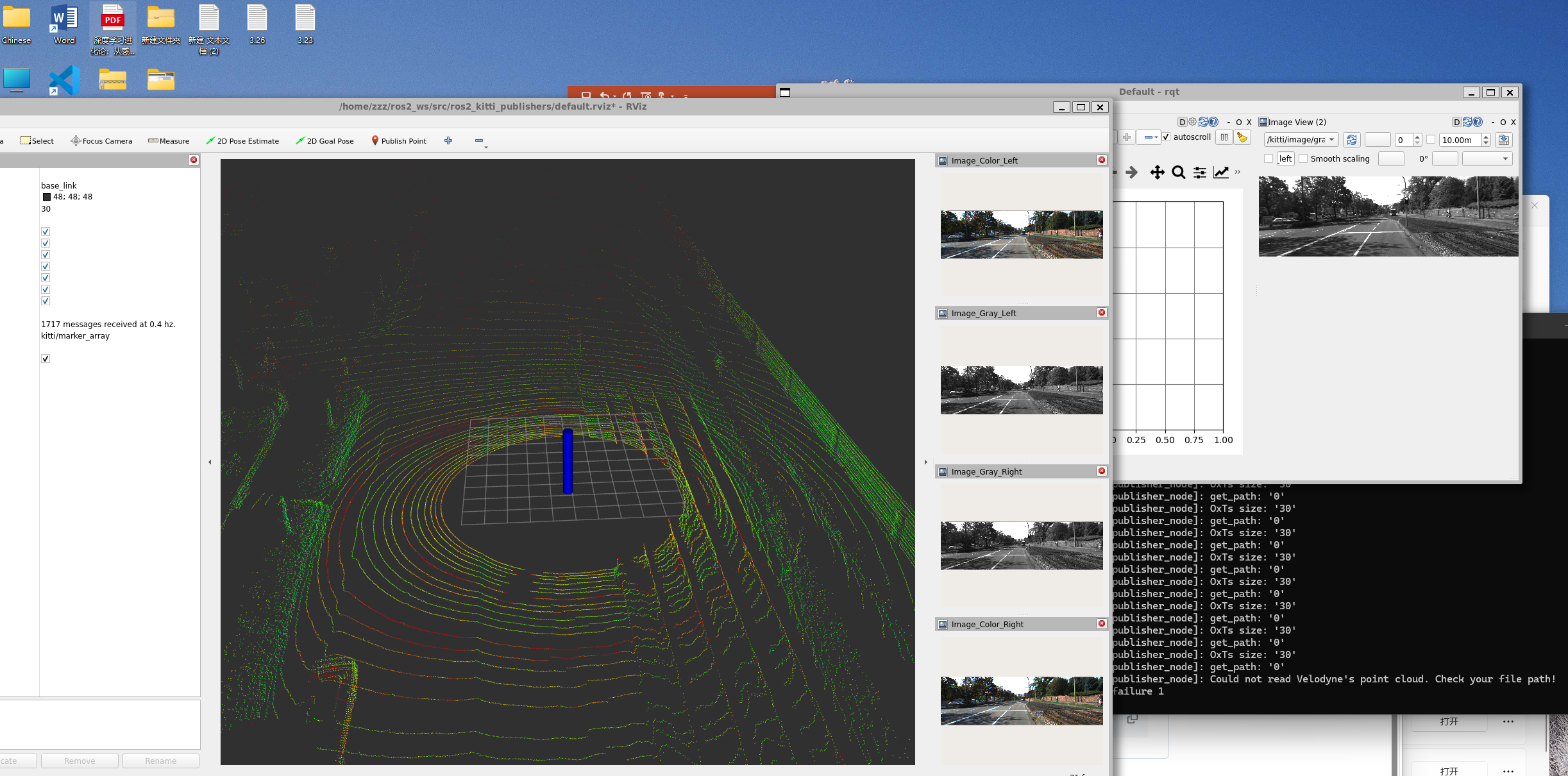Click the Remove button in the Displays panel
1568x776 pixels.
80,761
